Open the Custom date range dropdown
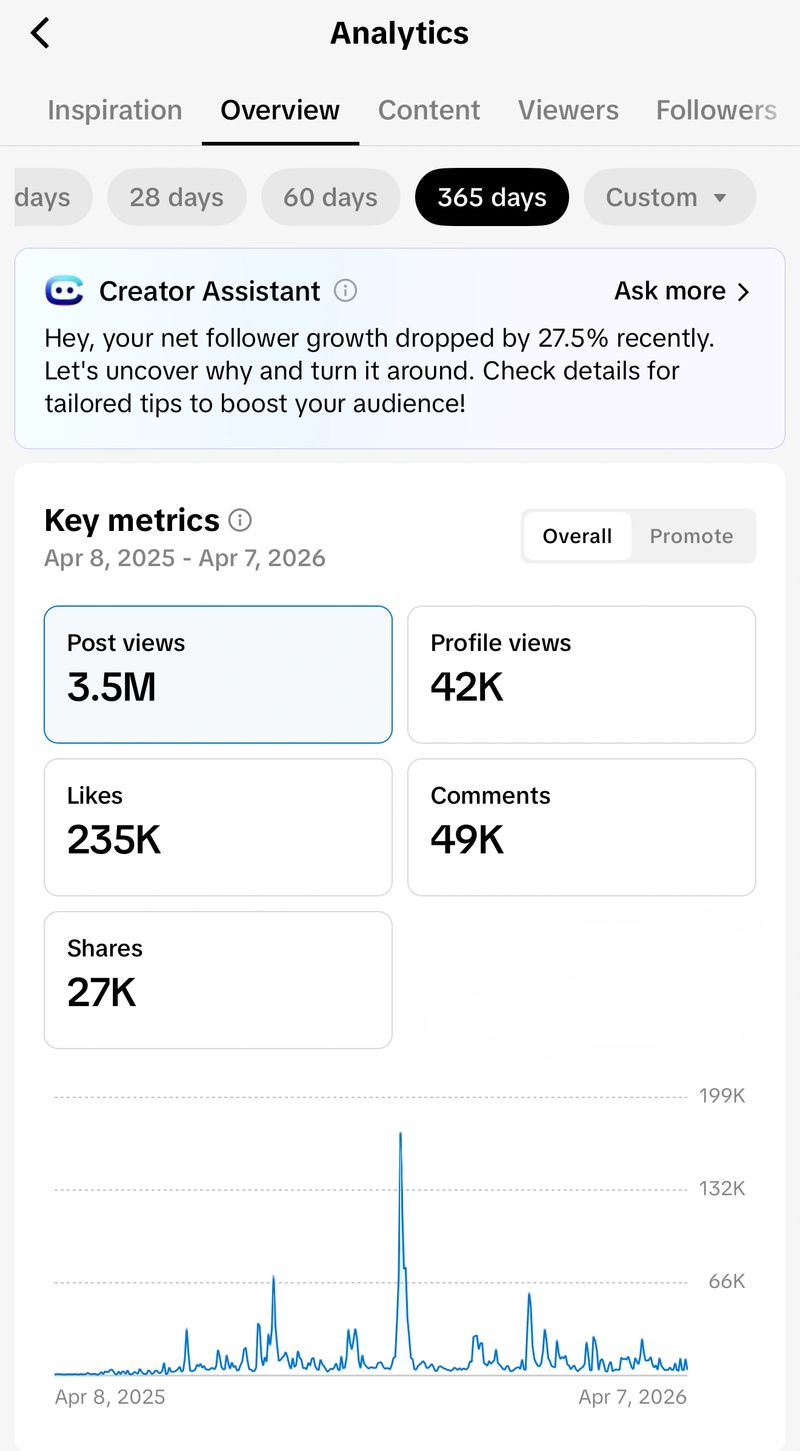Viewport: 800px width, 1451px height. click(669, 197)
